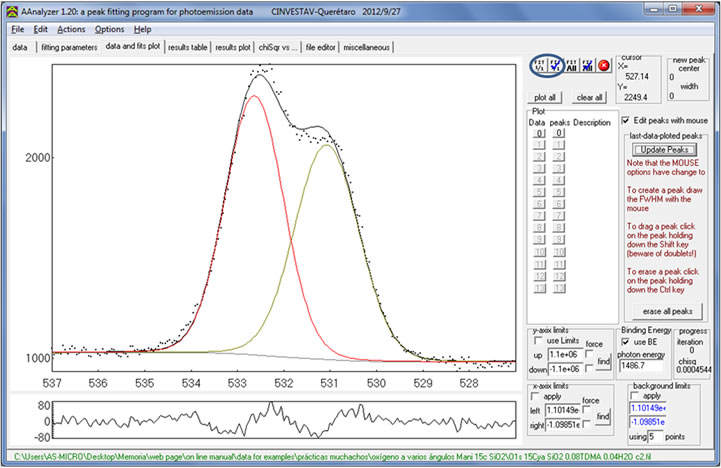
Task: Check apply under background limits
Action: (634, 395)
